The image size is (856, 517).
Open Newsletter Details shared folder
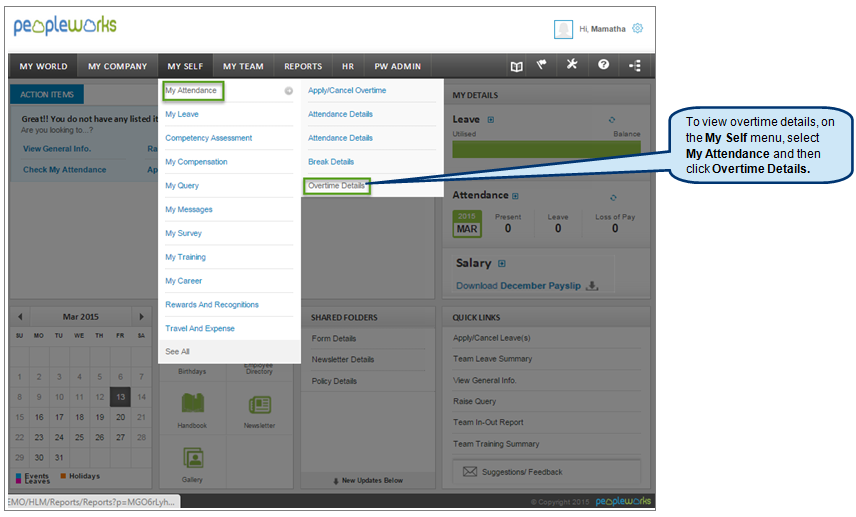(343, 359)
